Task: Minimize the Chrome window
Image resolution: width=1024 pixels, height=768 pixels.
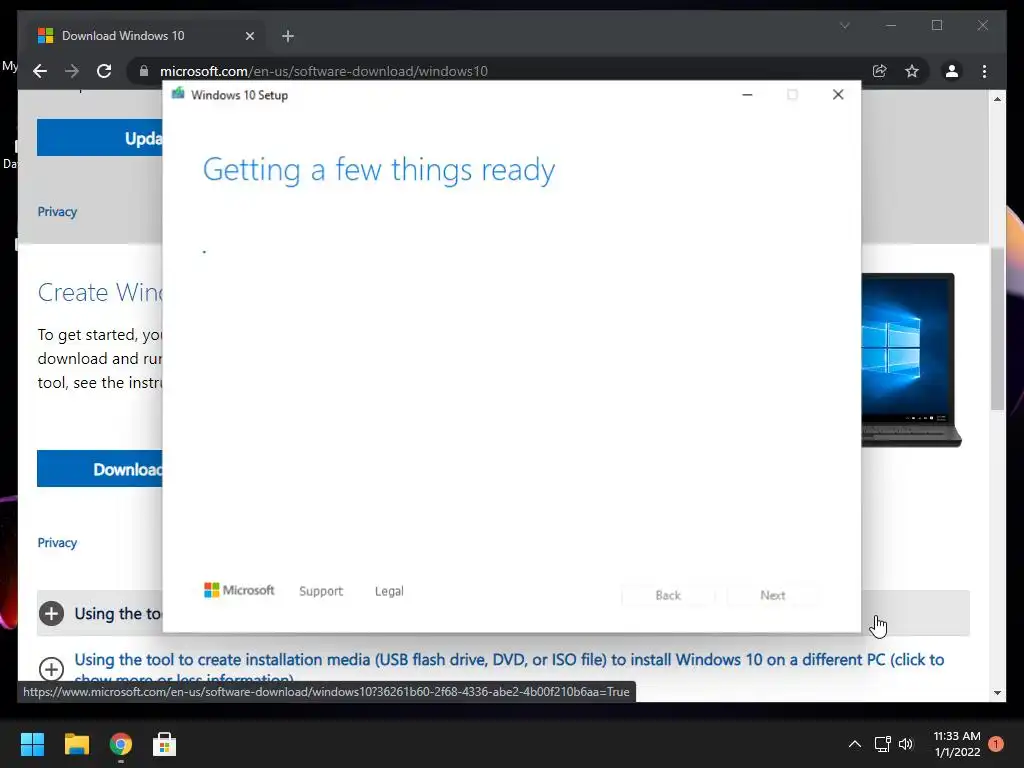Action: coord(891,25)
